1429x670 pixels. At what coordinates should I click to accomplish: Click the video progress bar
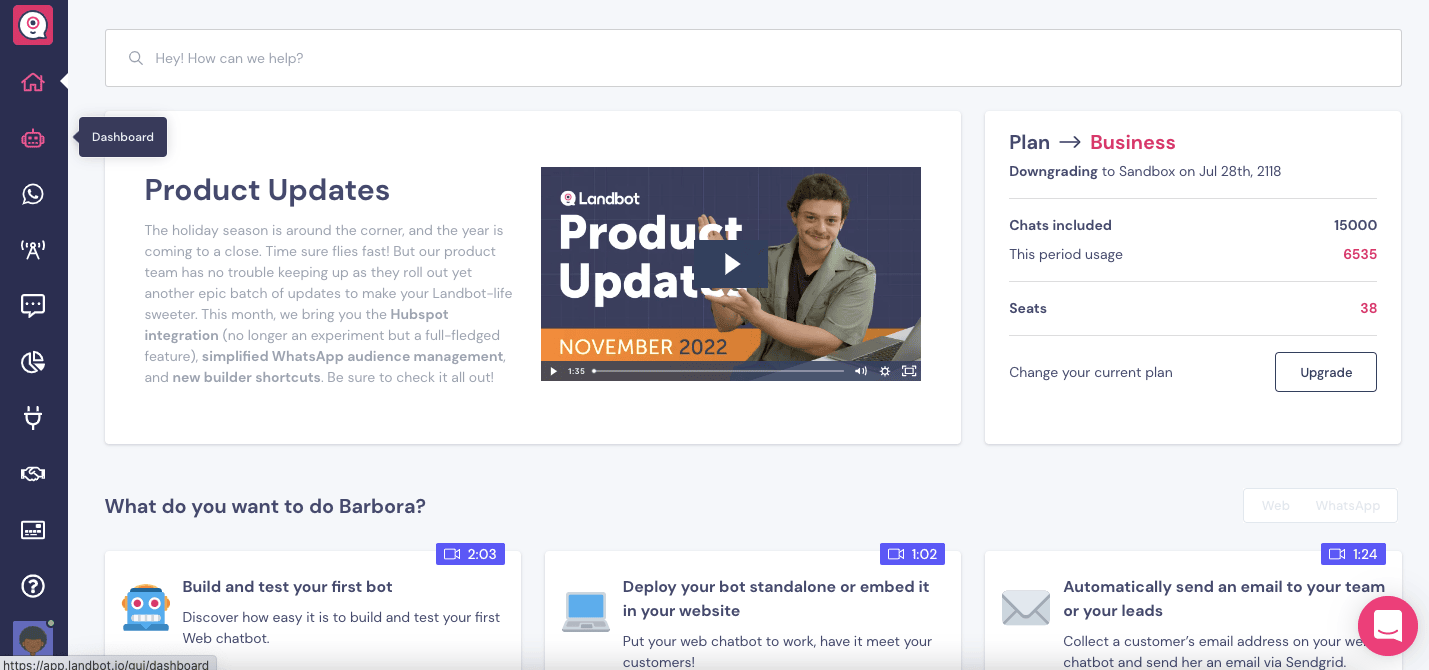coord(718,371)
